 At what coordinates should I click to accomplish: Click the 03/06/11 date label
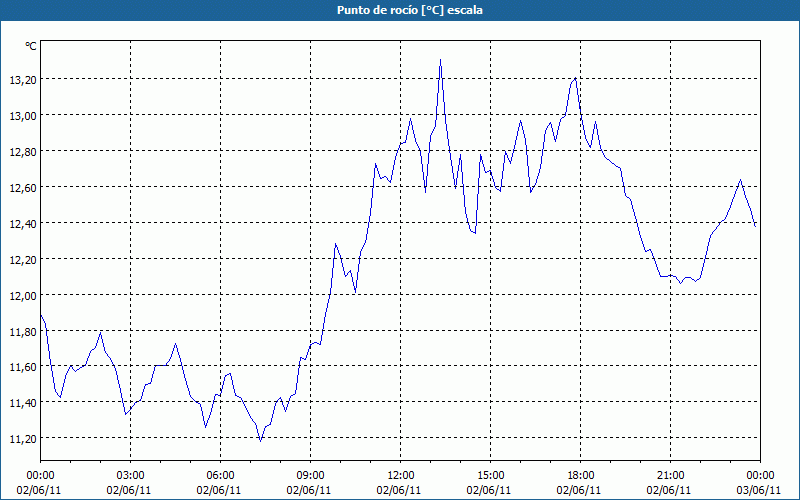pos(759,490)
